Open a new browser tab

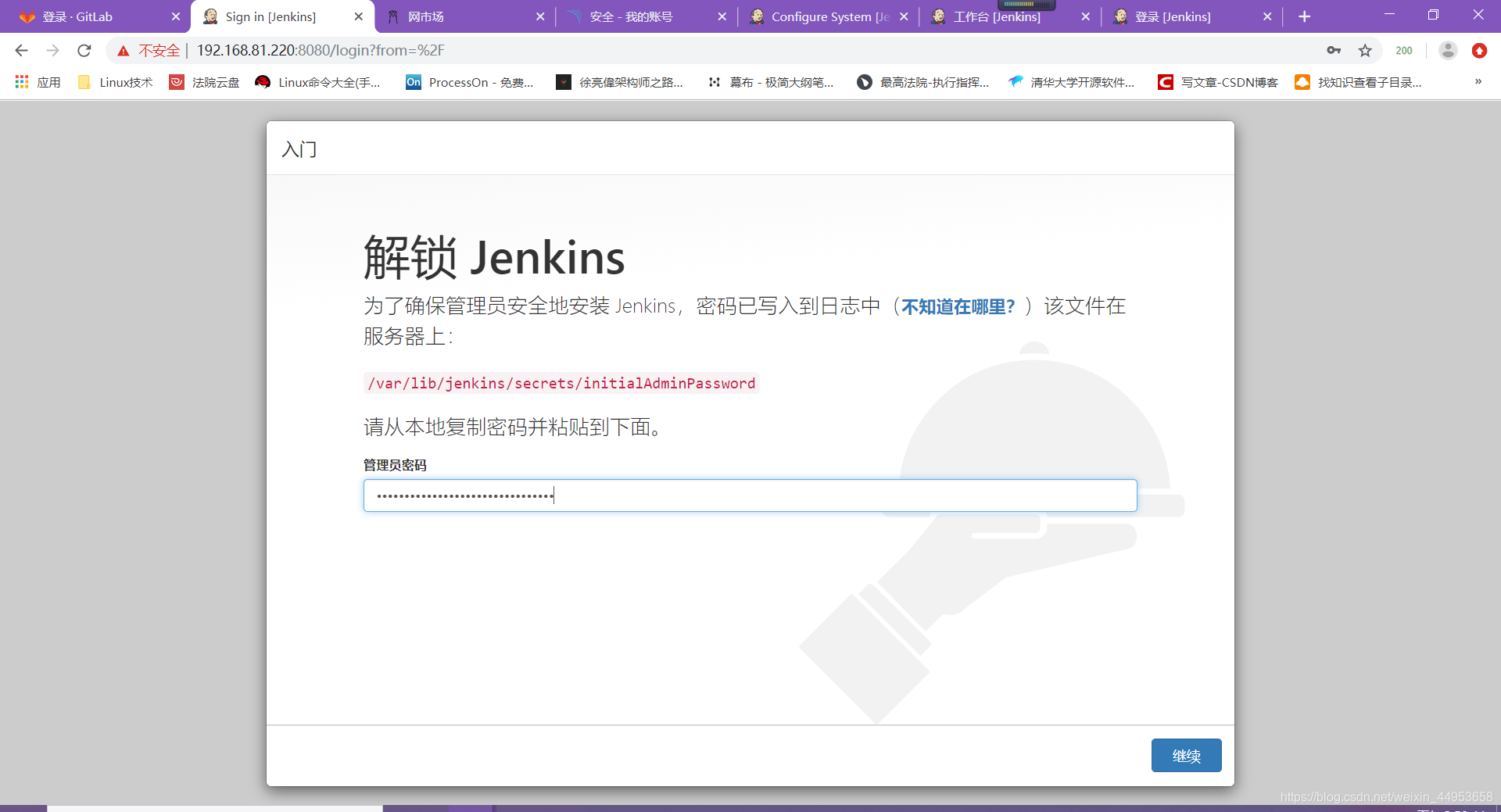1304,16
